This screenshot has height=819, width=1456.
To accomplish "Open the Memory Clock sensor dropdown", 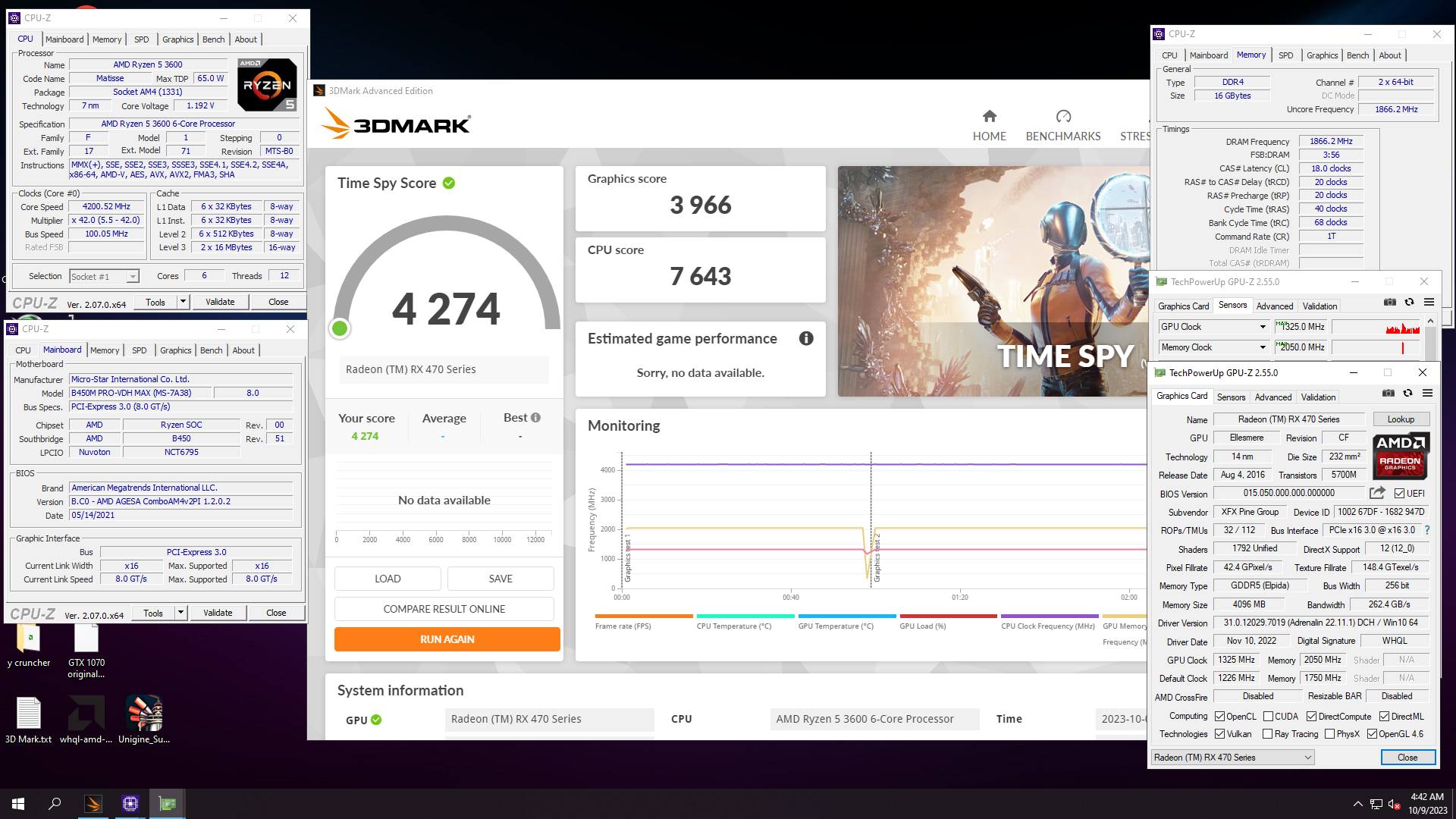I will 1214,347.
